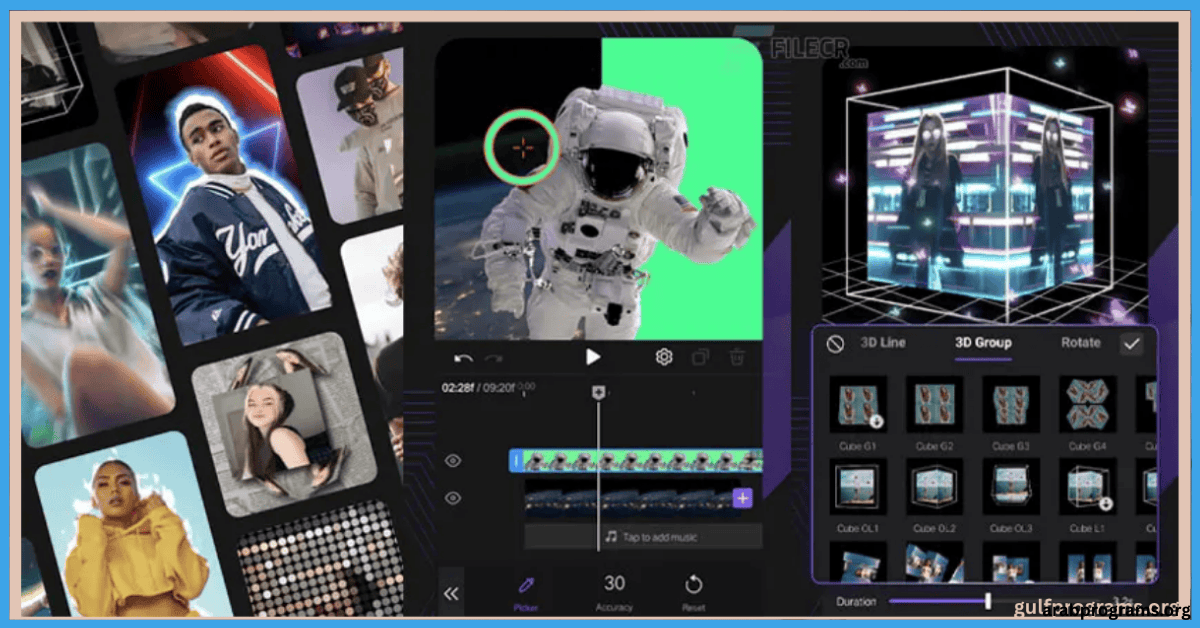Open the settings gear in editor

(664, 357)
